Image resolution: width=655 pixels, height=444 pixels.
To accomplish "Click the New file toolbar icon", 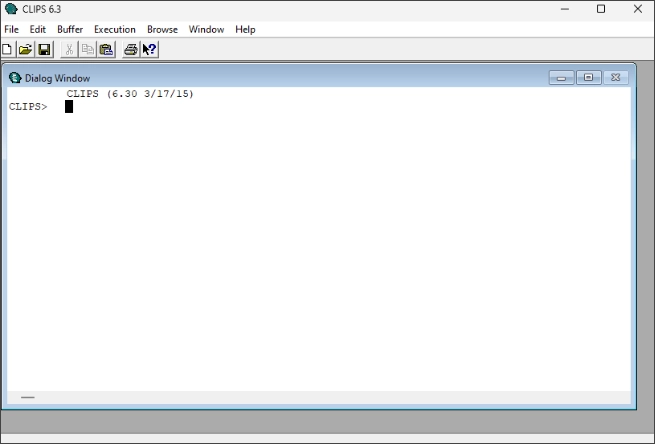I will 7,50.
